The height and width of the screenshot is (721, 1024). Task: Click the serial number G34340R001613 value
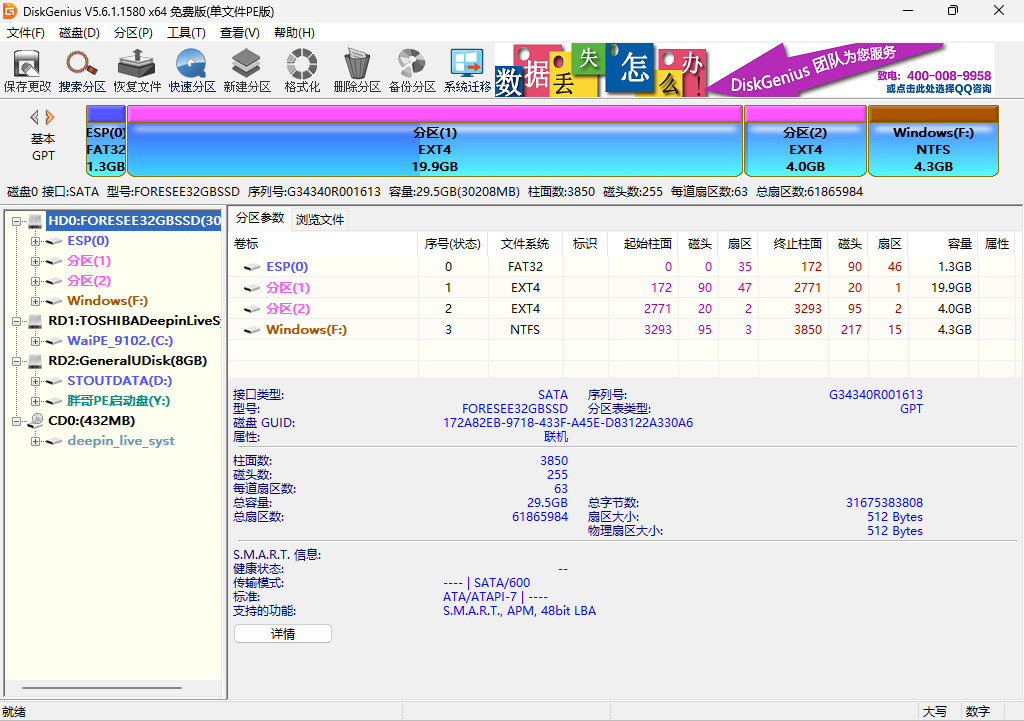pyautogui.click(x=876, y=395)
